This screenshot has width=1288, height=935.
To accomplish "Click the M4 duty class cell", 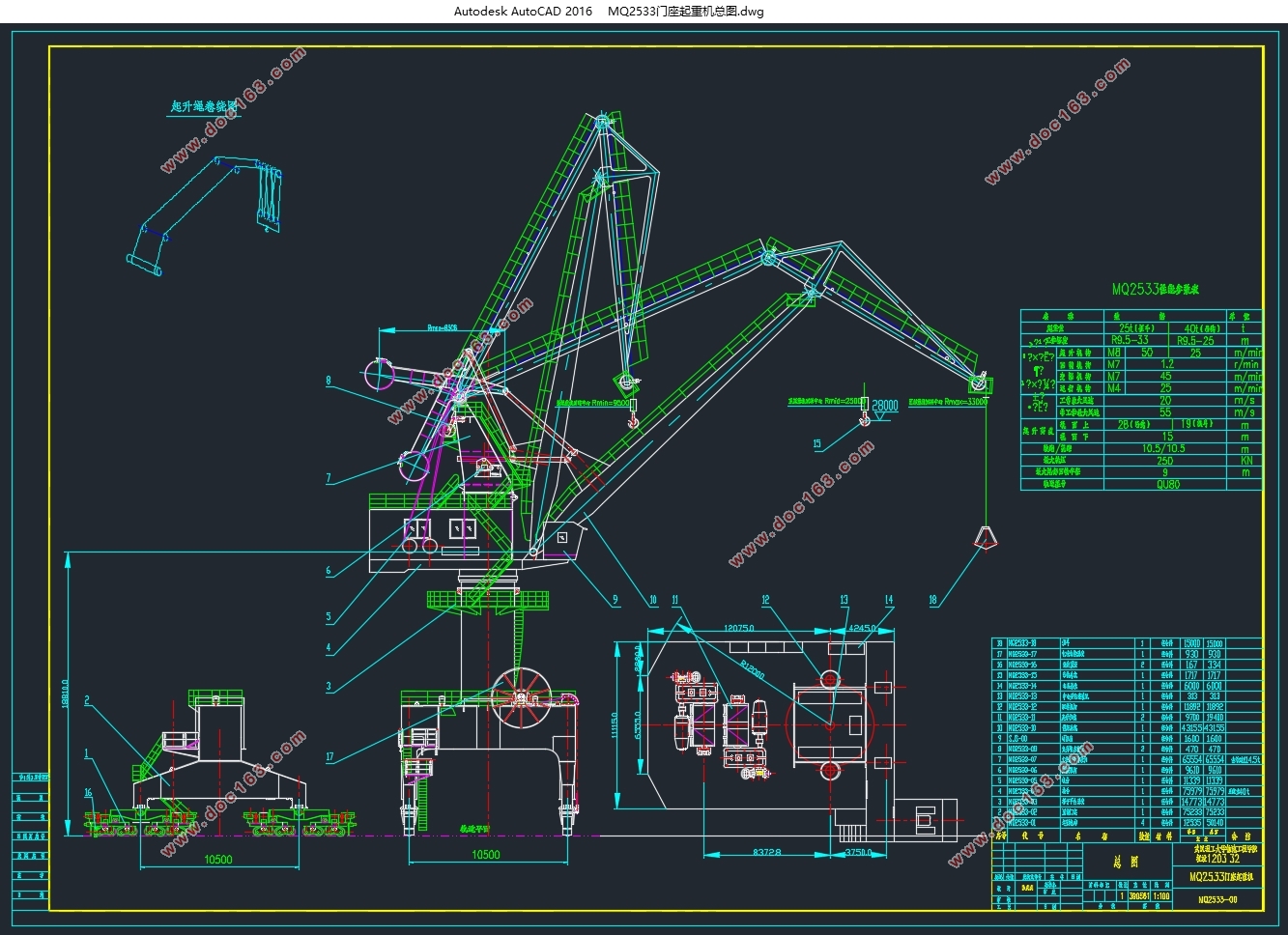I will pos(1114,387).
